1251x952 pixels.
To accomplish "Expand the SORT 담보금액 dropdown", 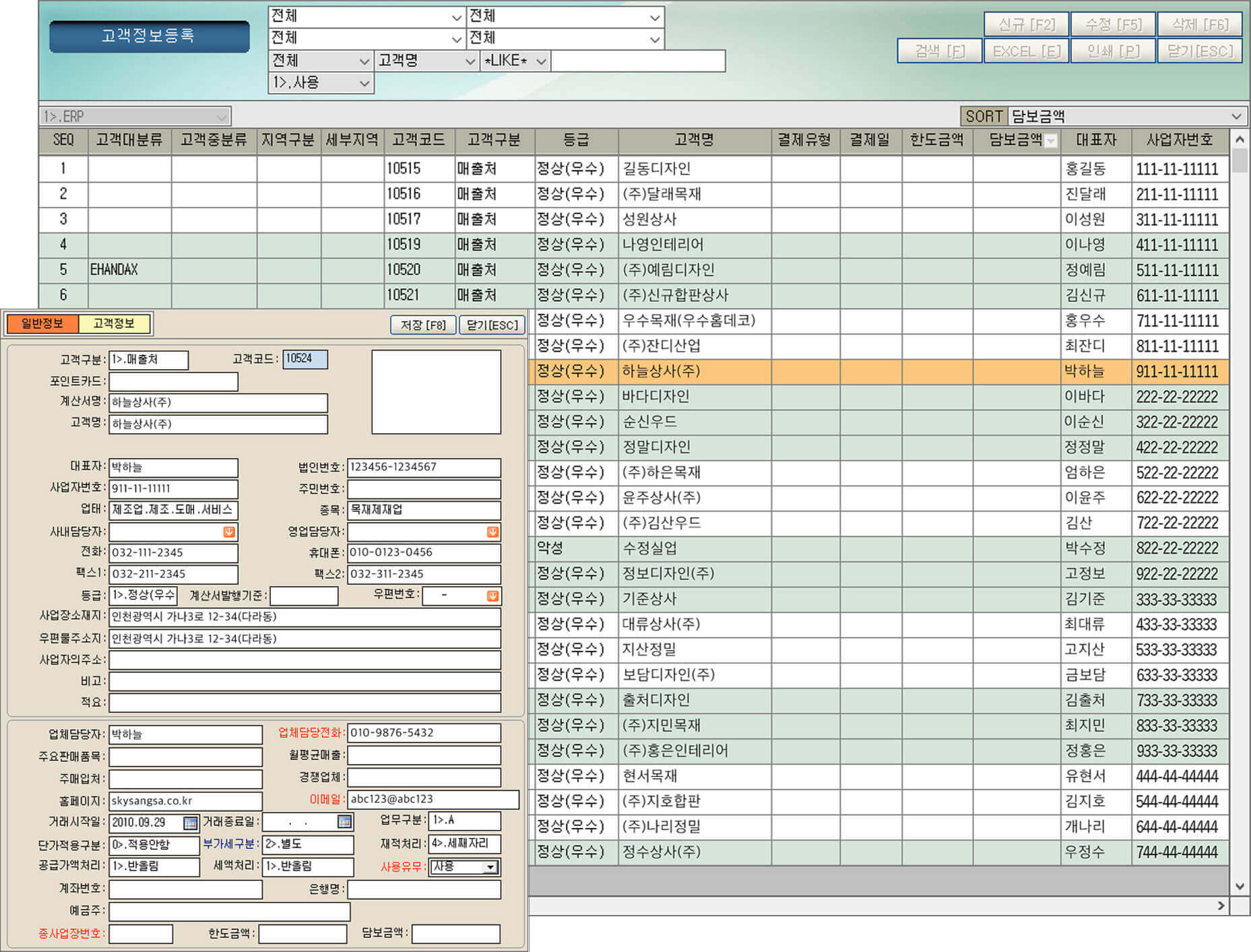I will point(1236,116).
